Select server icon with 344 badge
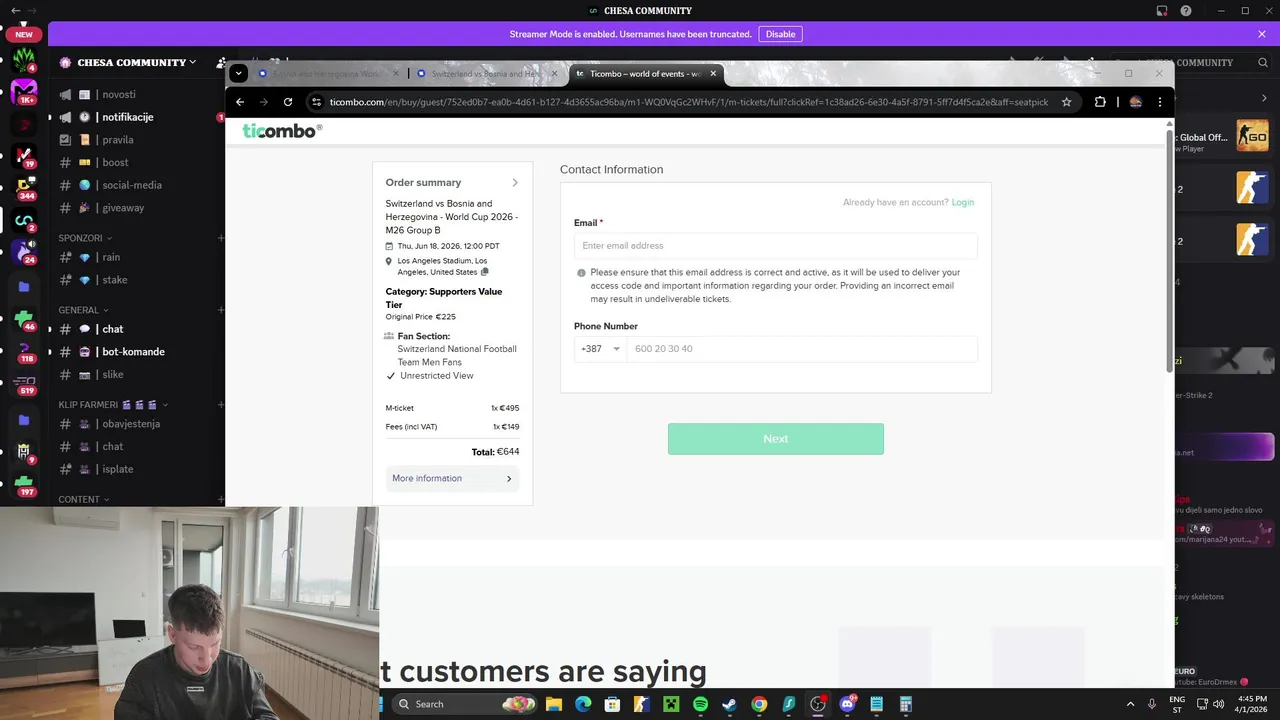The image size is (1280, 720). pyautogui.click(x=24, y=188)
